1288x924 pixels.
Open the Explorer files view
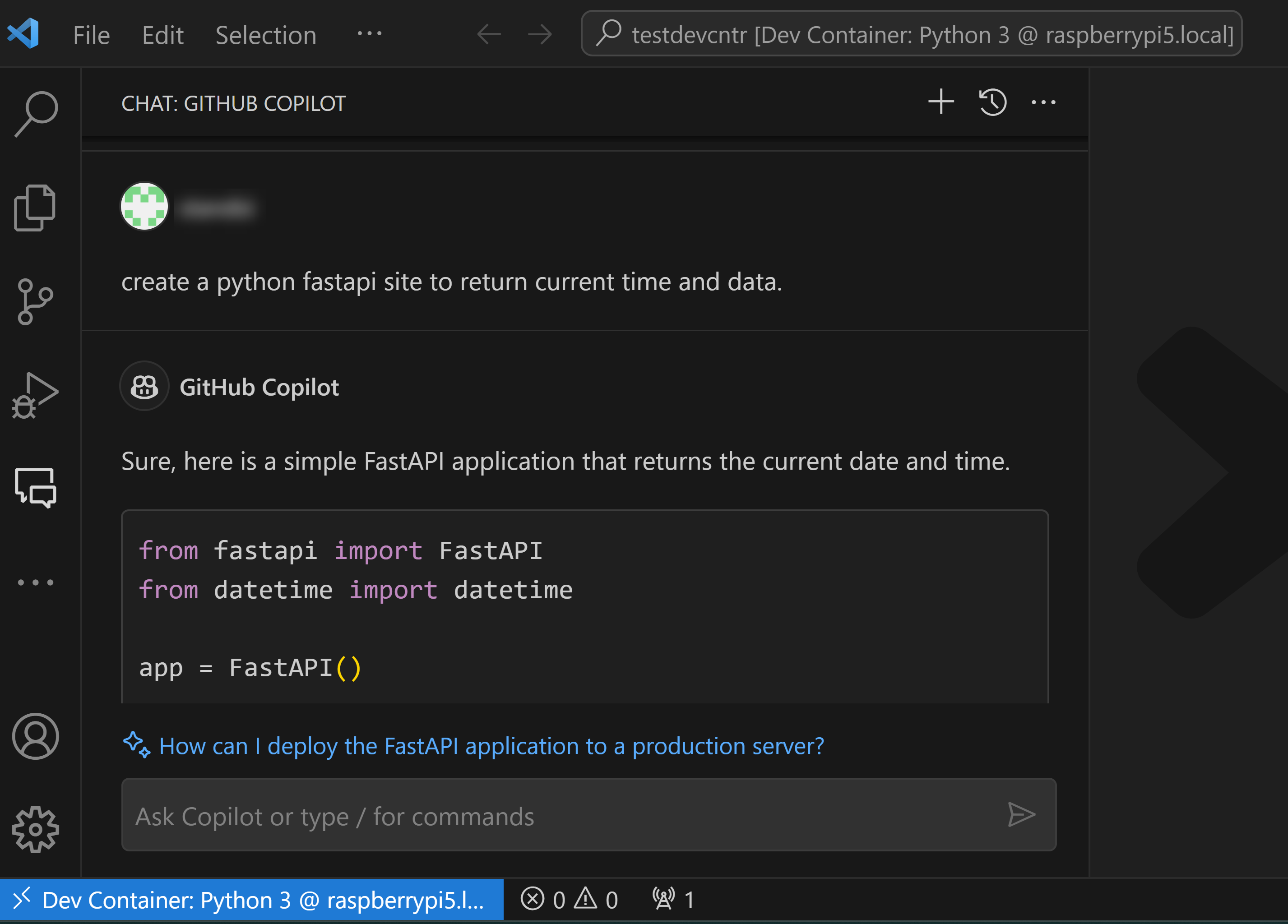pyautogui.click(x=35, y=207)
